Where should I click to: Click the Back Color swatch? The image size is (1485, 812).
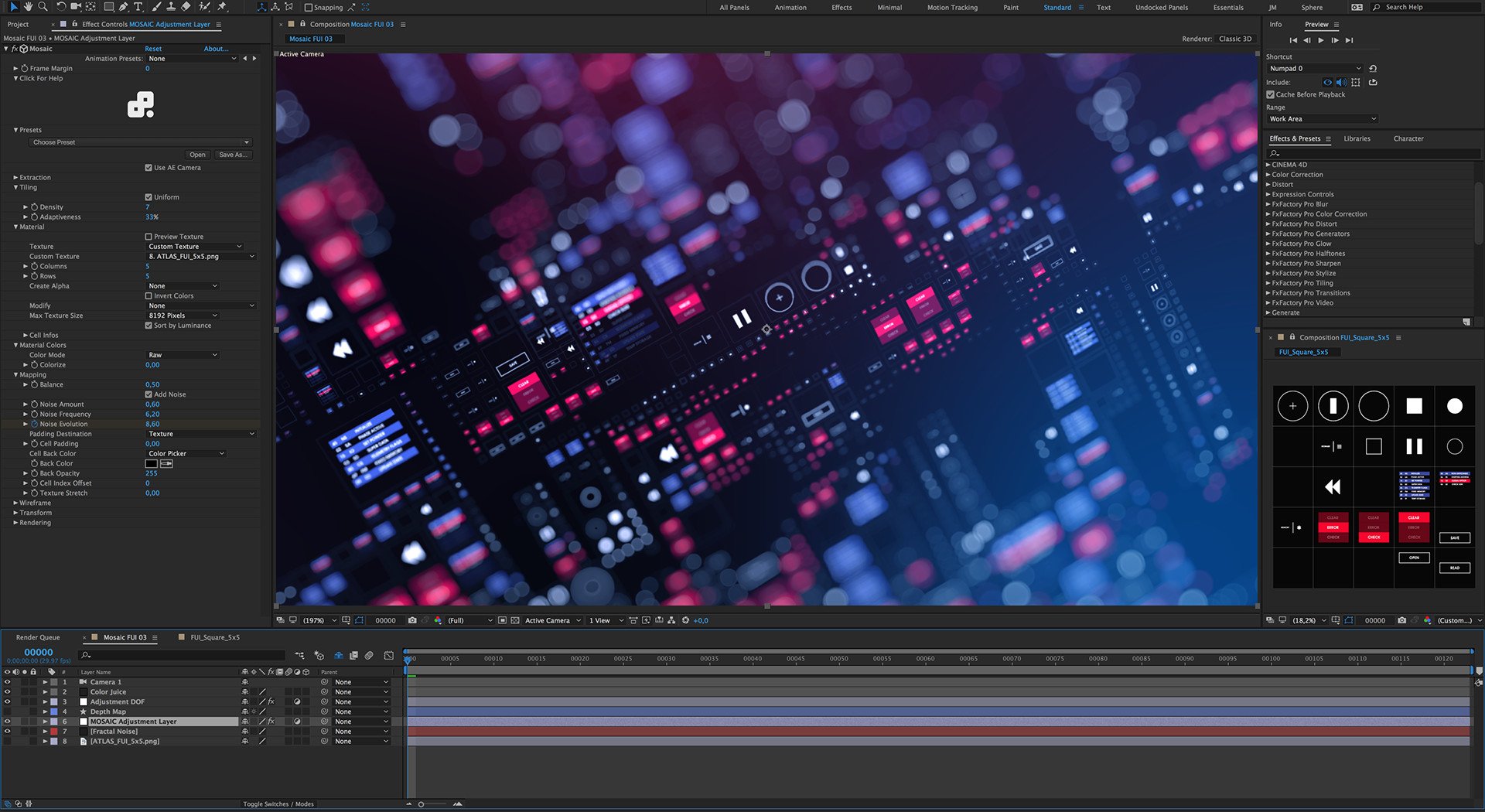coord(151,464)
